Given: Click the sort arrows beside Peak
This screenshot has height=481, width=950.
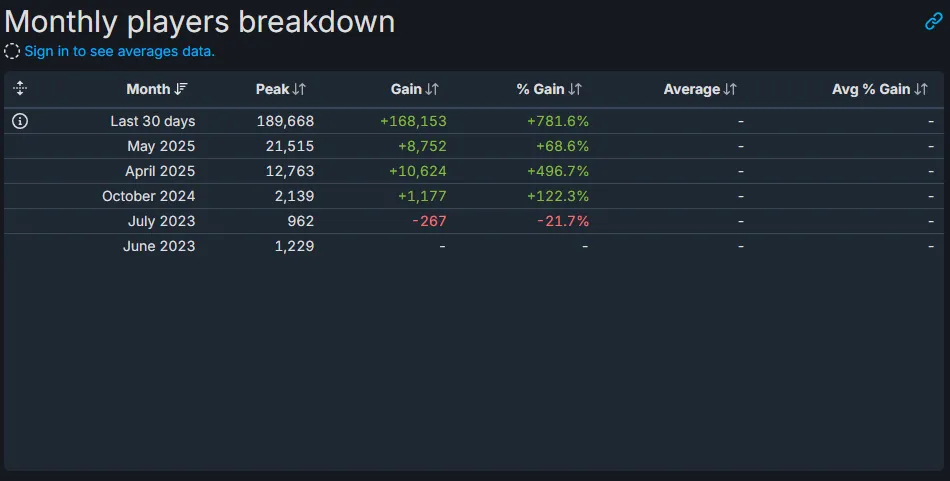Looking at the screenshot, I should pyautogui.click(x=299, y=89).
